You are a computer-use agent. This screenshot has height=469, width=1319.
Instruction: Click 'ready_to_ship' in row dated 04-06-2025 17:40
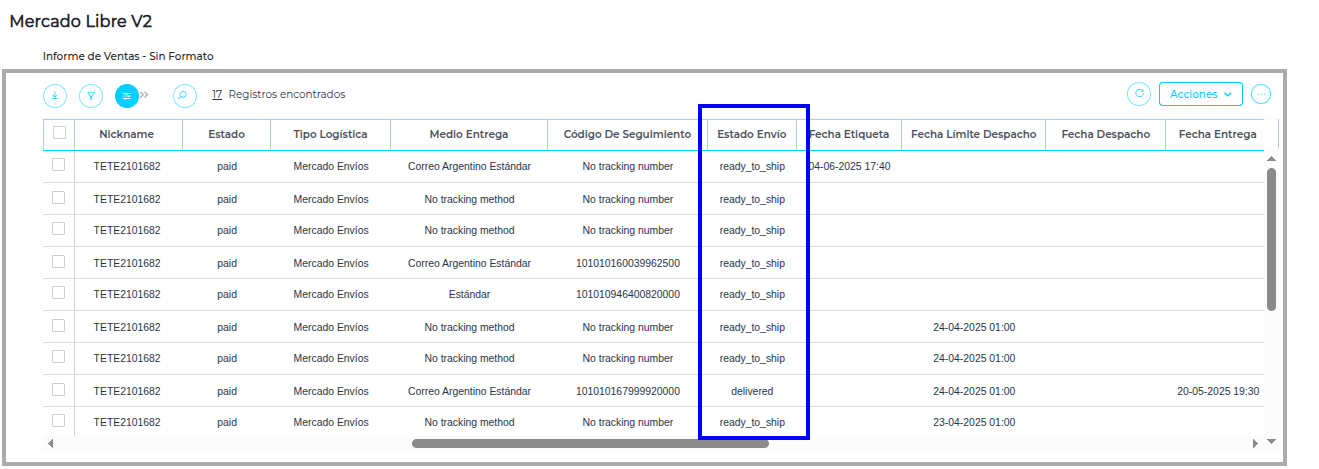(x=752, y=166)
